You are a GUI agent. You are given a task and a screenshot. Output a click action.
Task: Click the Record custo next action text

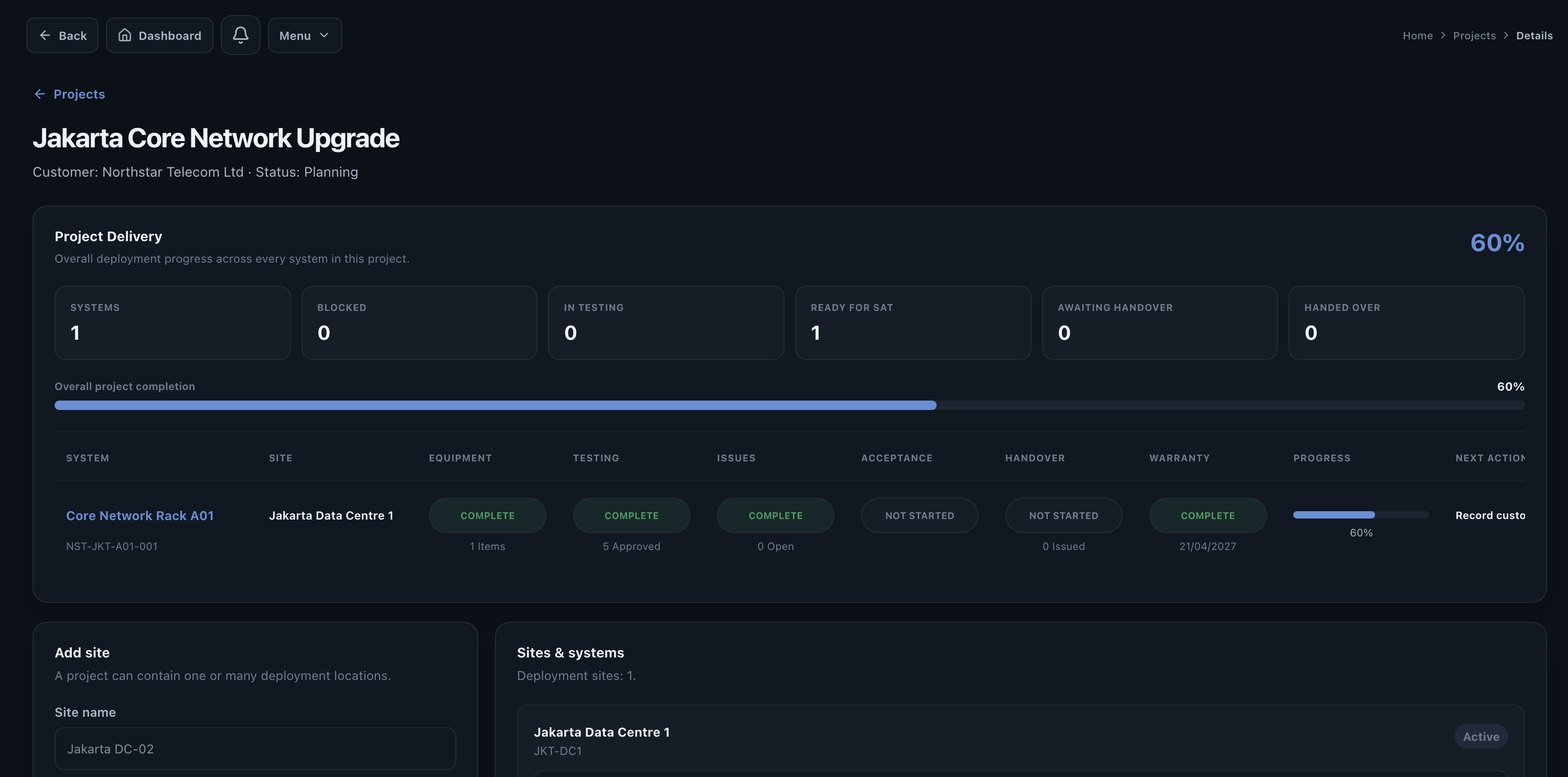pyautogui.click(x=1489, y=515)
